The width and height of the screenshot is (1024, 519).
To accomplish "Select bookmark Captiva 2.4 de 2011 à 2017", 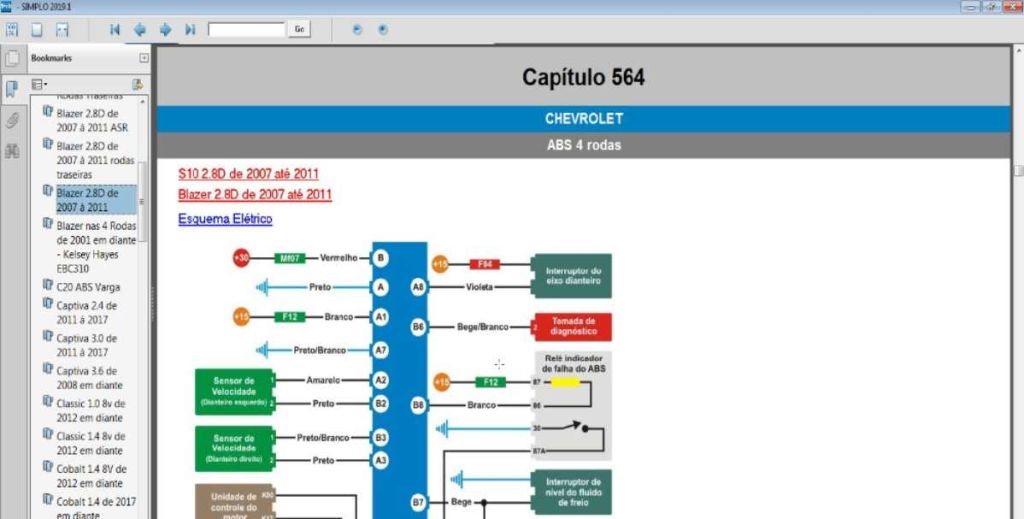I will [x=87, y=313].
